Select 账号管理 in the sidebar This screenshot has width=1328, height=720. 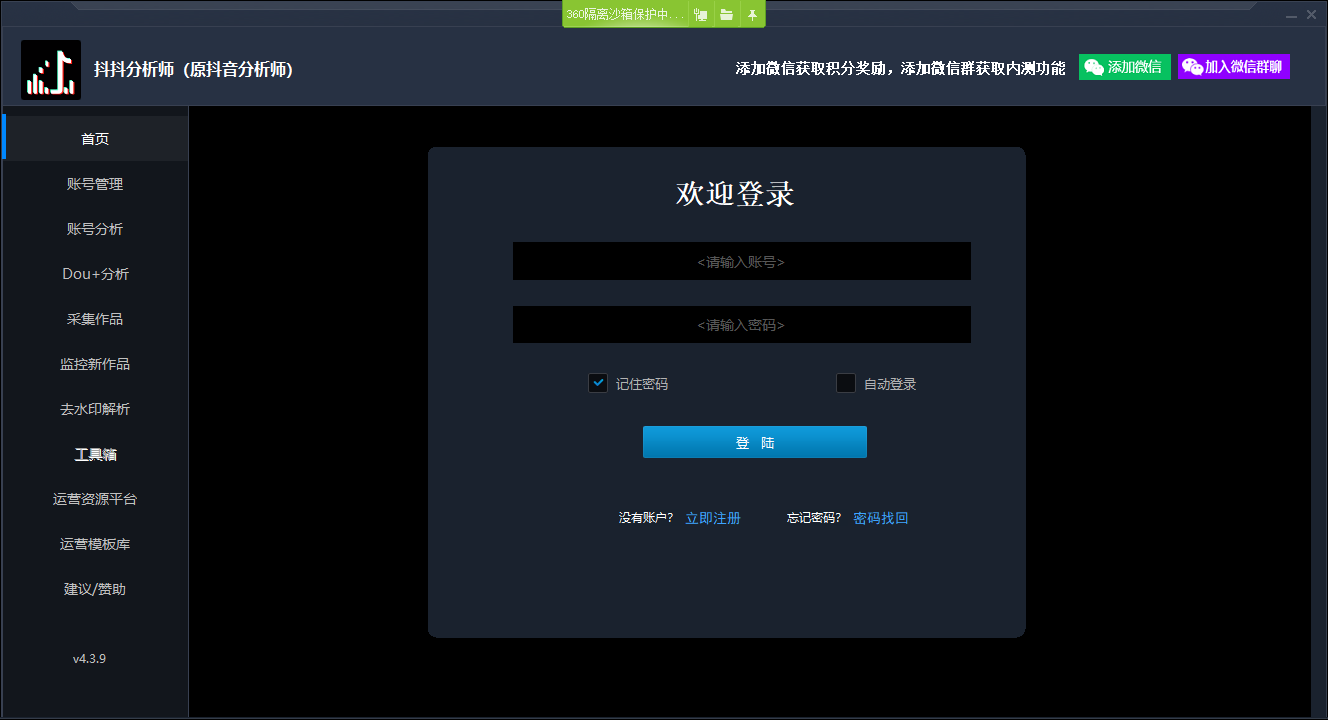point(94,183)
